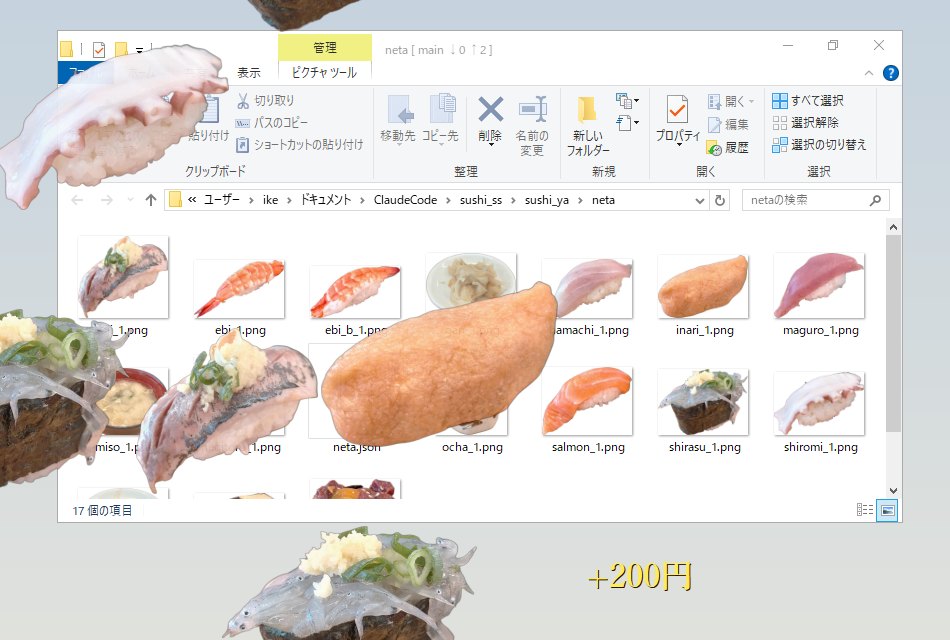Go up one folder level arrow

[151, 200]
